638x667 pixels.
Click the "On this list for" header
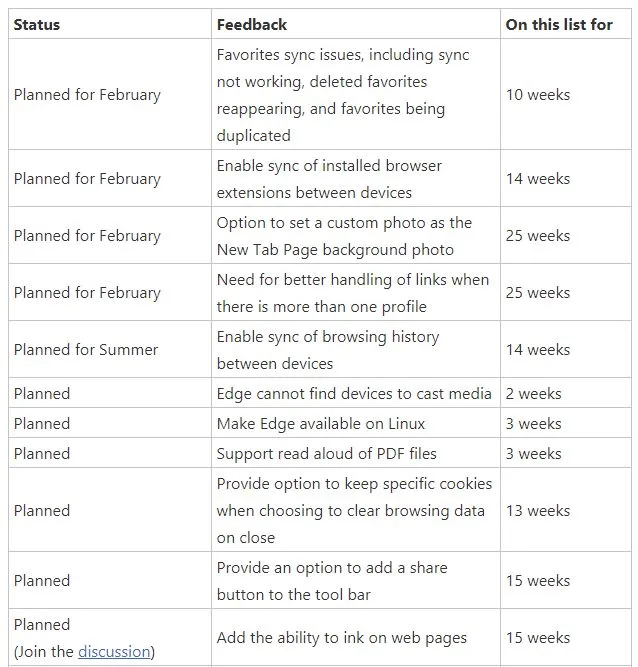point(559,24)
